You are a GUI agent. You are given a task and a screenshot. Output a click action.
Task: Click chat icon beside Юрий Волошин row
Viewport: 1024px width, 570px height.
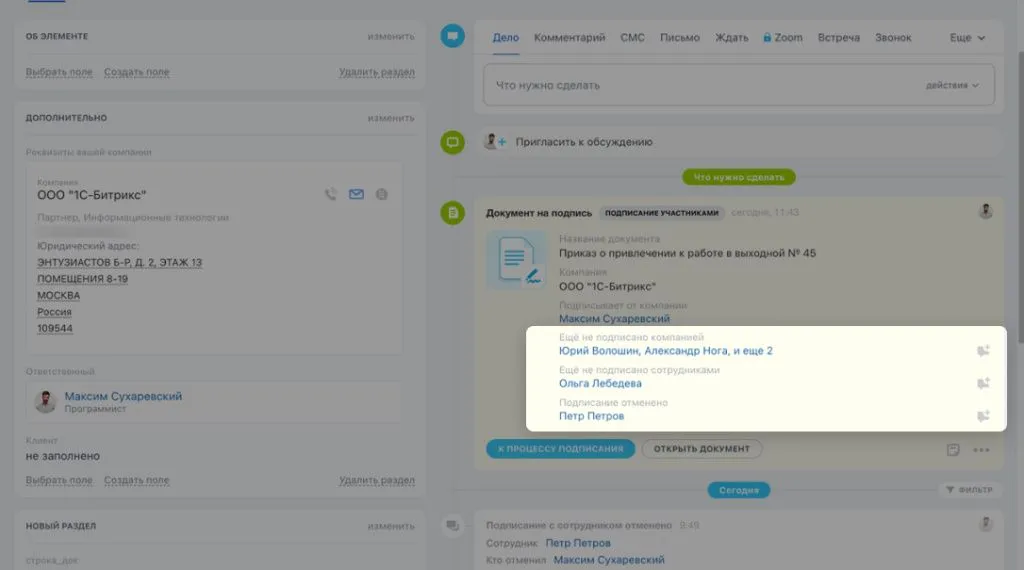click(x=983, y=350)
